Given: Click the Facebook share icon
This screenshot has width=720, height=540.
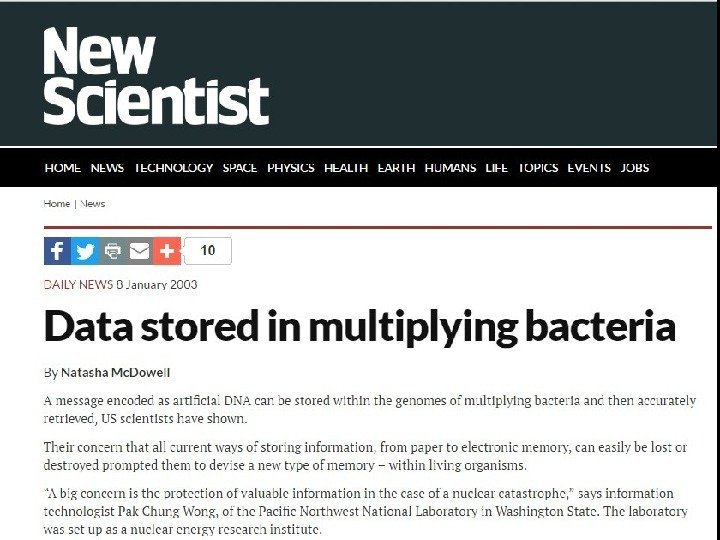Looking at the screenshot, I should (x=57, y=251).
